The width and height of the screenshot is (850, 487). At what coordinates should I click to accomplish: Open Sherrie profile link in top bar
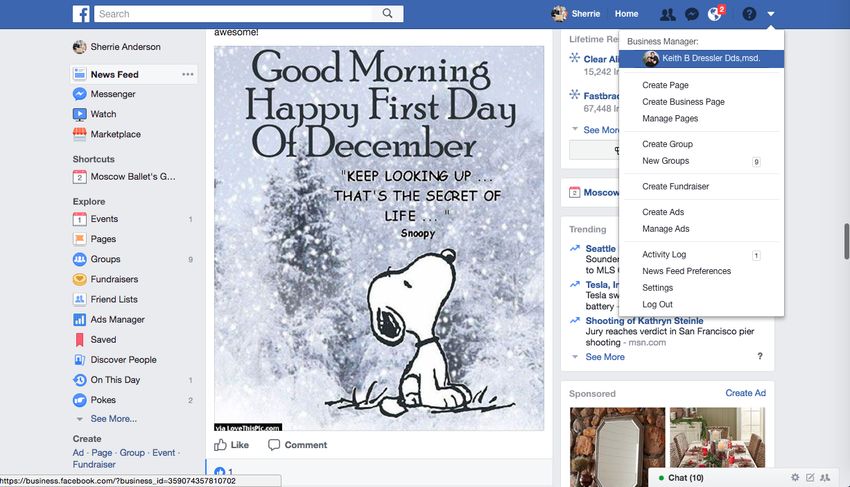point(585,14)
